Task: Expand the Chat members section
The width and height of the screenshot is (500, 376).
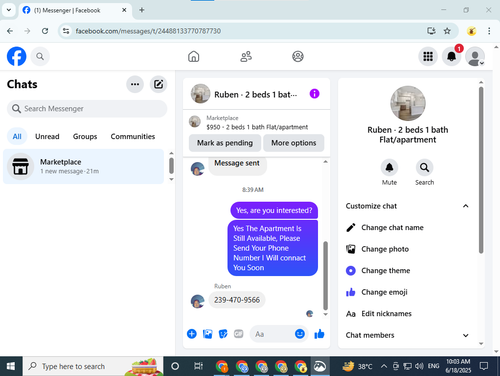Action: click(407, 335)
